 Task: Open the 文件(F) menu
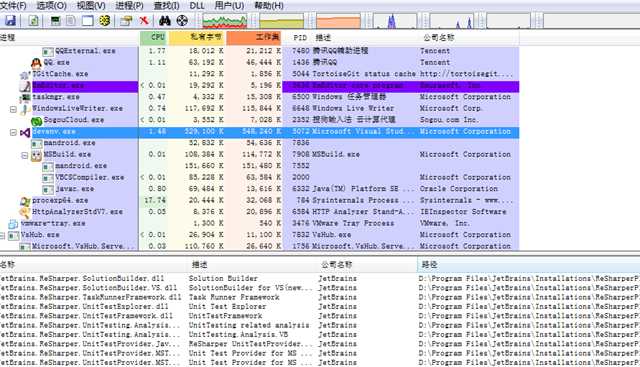[x=13, y=6]
